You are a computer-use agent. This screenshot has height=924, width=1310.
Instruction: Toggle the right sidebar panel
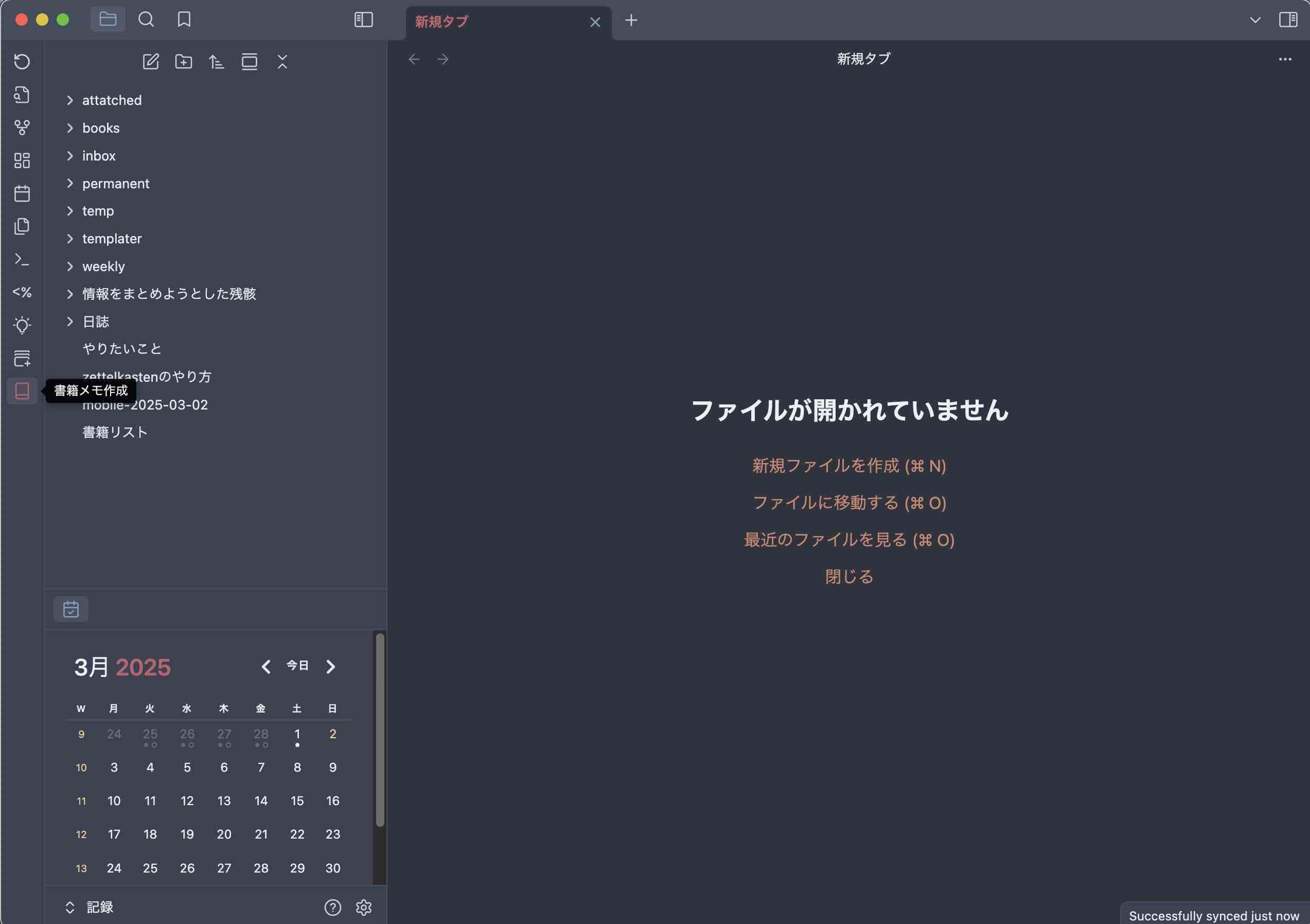[1288, 20]
